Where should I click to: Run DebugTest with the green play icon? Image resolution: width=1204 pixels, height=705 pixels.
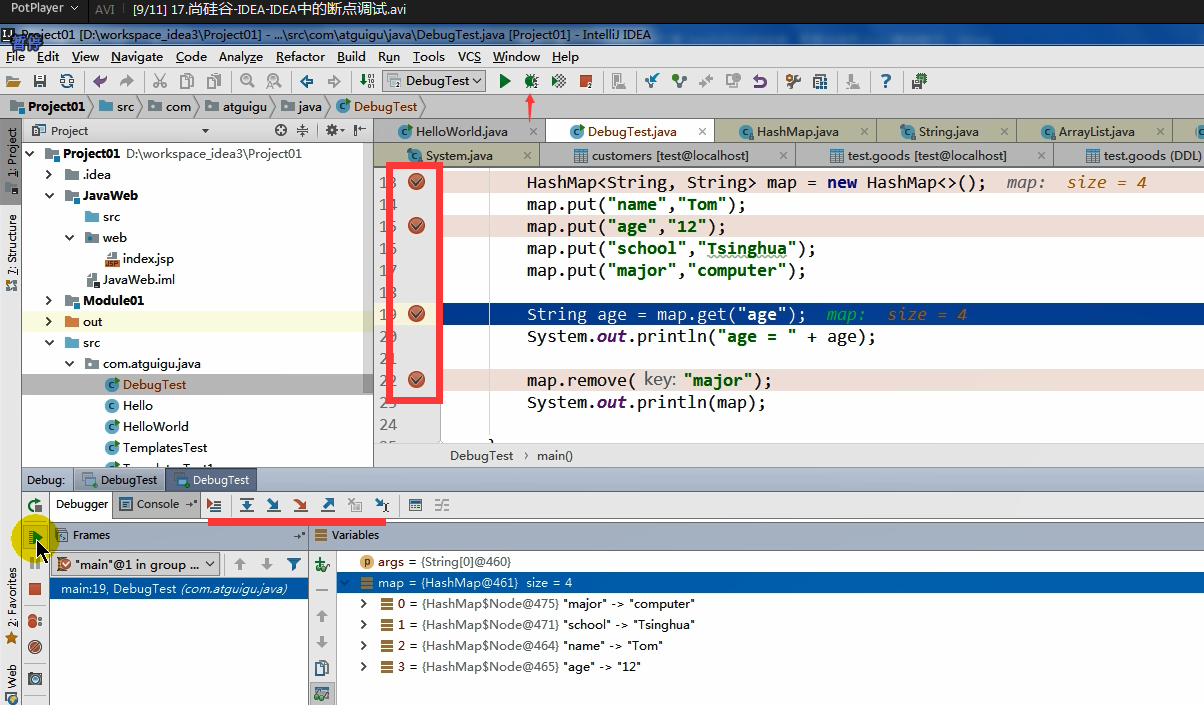[x=505, y=81]
